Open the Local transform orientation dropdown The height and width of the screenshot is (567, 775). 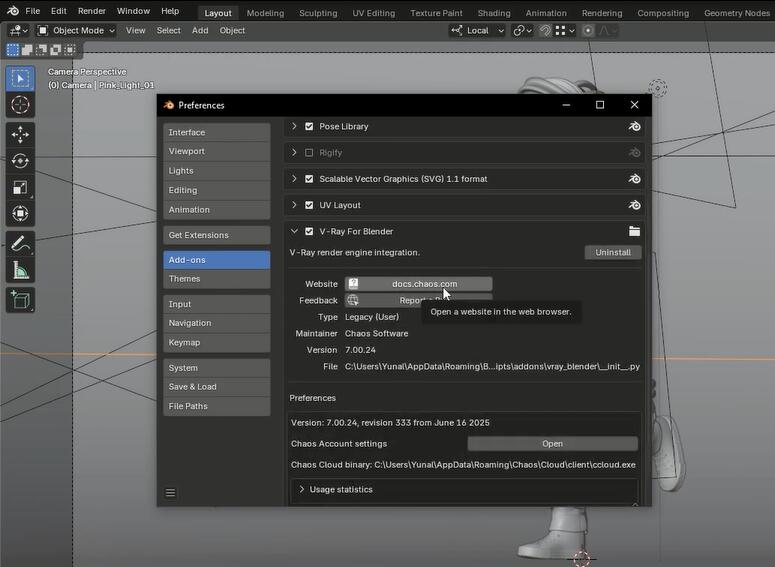[x=477, y=31]
